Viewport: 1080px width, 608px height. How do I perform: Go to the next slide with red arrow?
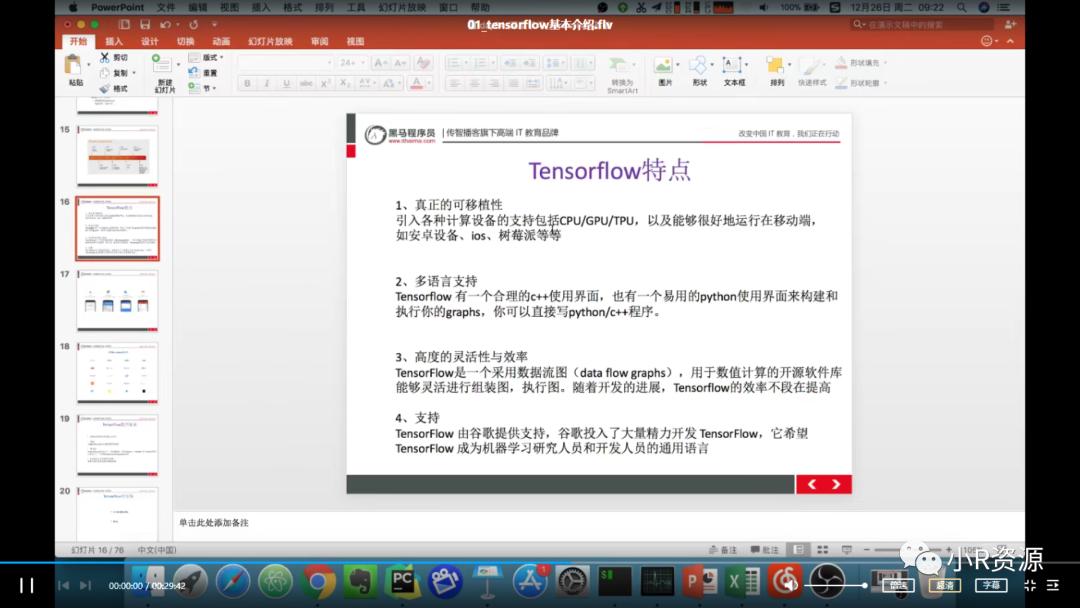click(837, 485)
